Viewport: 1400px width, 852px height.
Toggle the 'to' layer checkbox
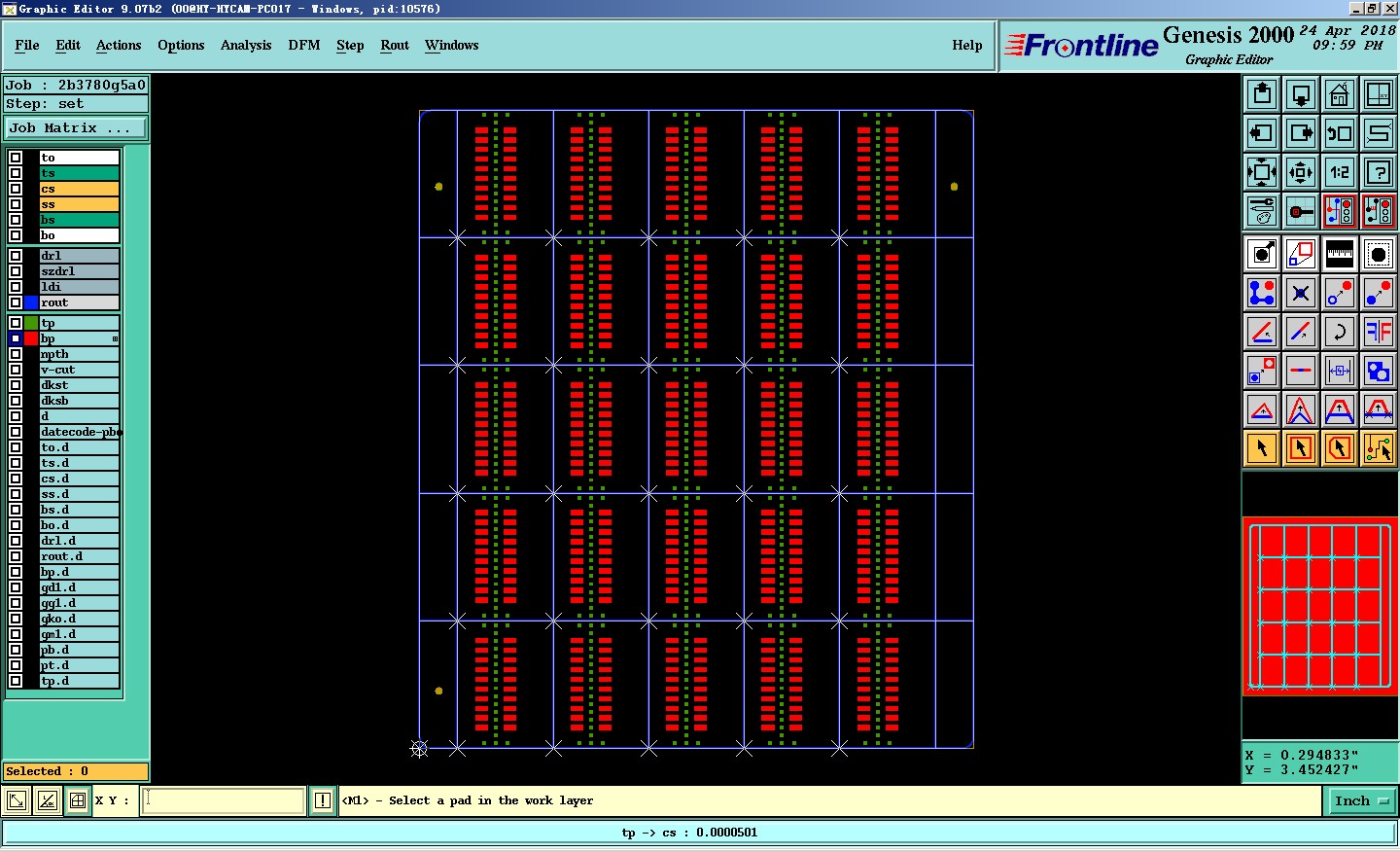click(x=16, y=158)
